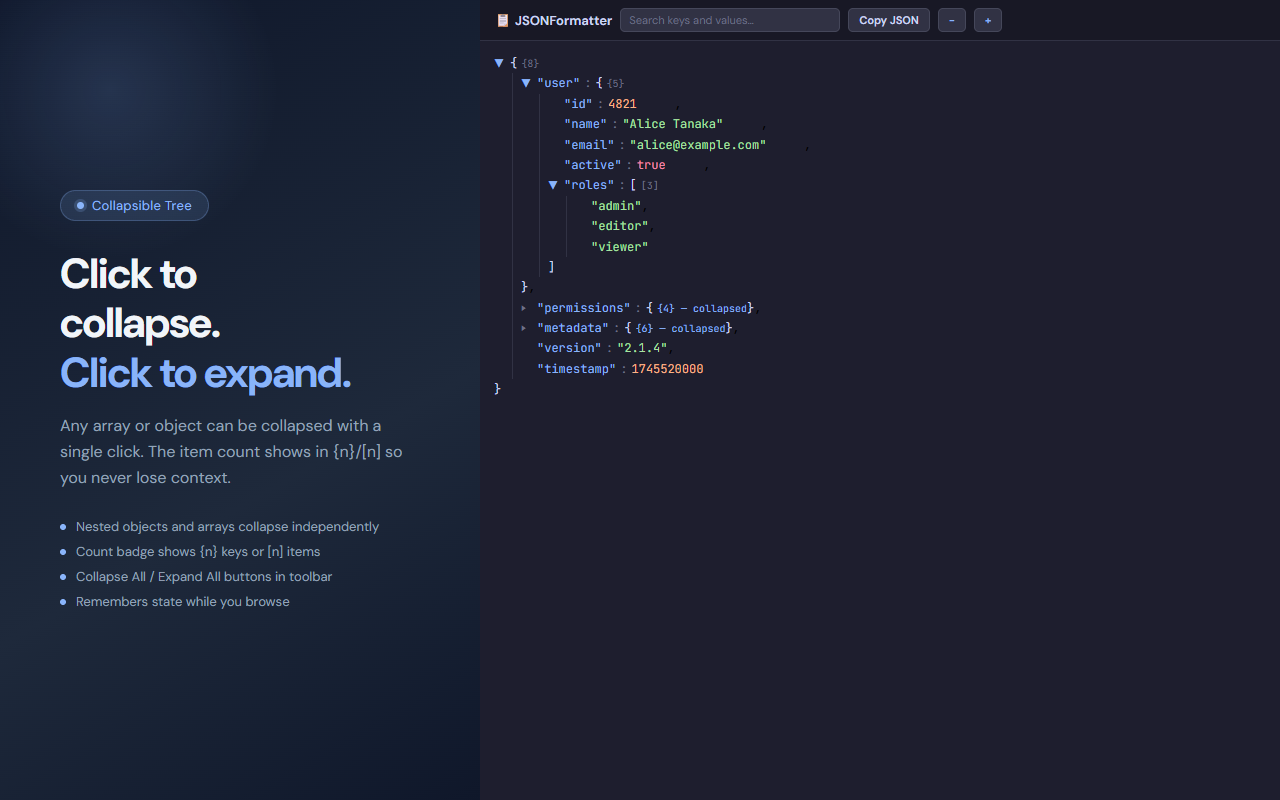The height and width of the screenshot is (800, 1280).
Task: Click the "name" key
Action: tap(586, 124)
